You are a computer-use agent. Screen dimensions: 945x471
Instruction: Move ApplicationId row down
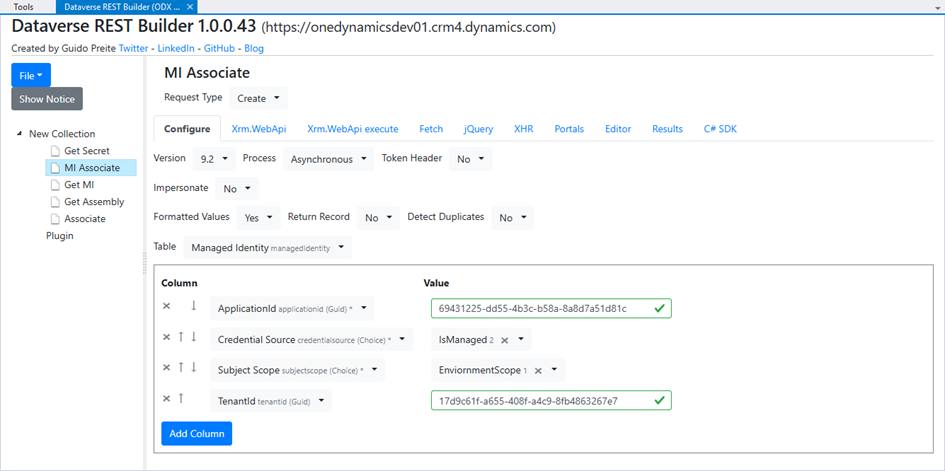pyautogui.click(x=193, y=306)
